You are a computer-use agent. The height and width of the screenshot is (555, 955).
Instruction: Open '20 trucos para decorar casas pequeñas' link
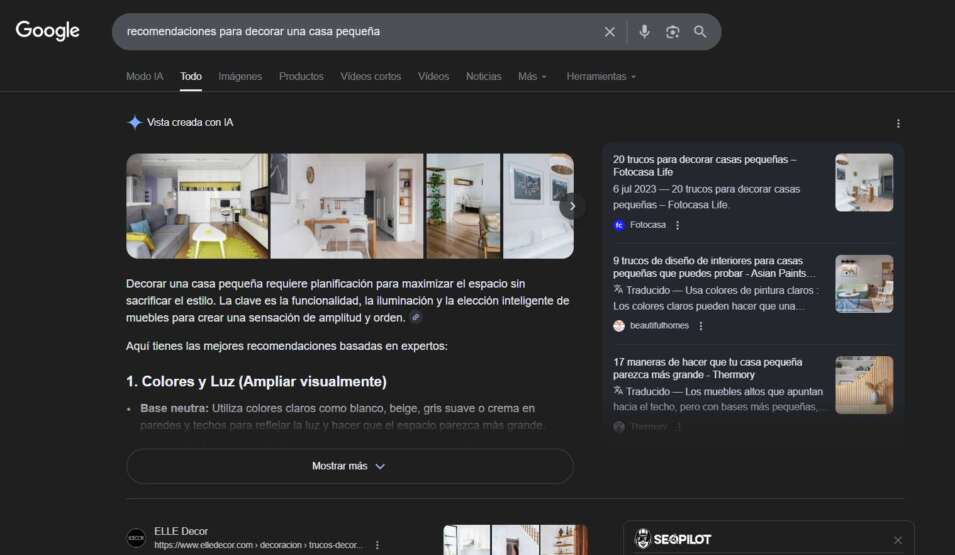[x=704, y=166]
